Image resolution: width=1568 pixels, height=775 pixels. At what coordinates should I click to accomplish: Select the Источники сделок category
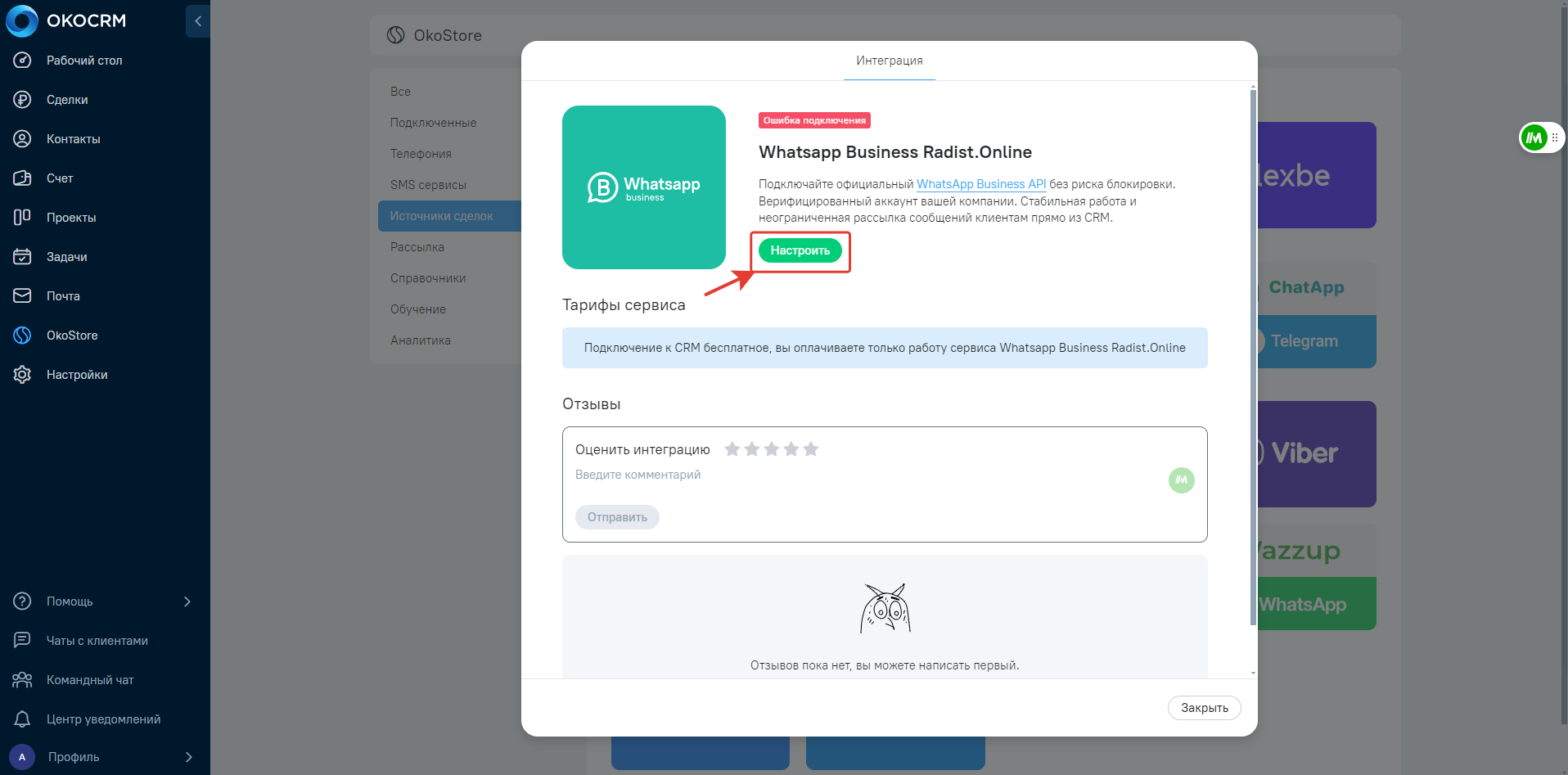[449, 216]
